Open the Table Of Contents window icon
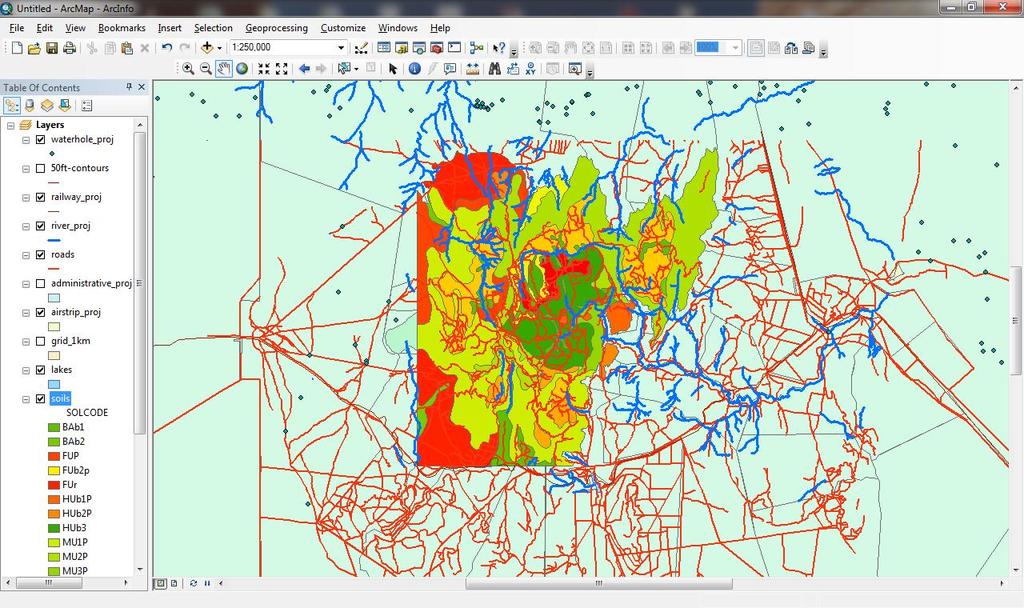This screenshot has height=608, width=1024. [384, 48]
